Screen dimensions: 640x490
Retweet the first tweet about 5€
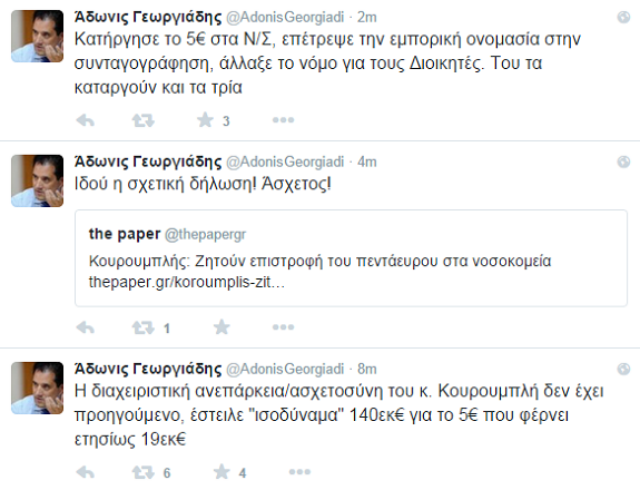click(143, 120)
